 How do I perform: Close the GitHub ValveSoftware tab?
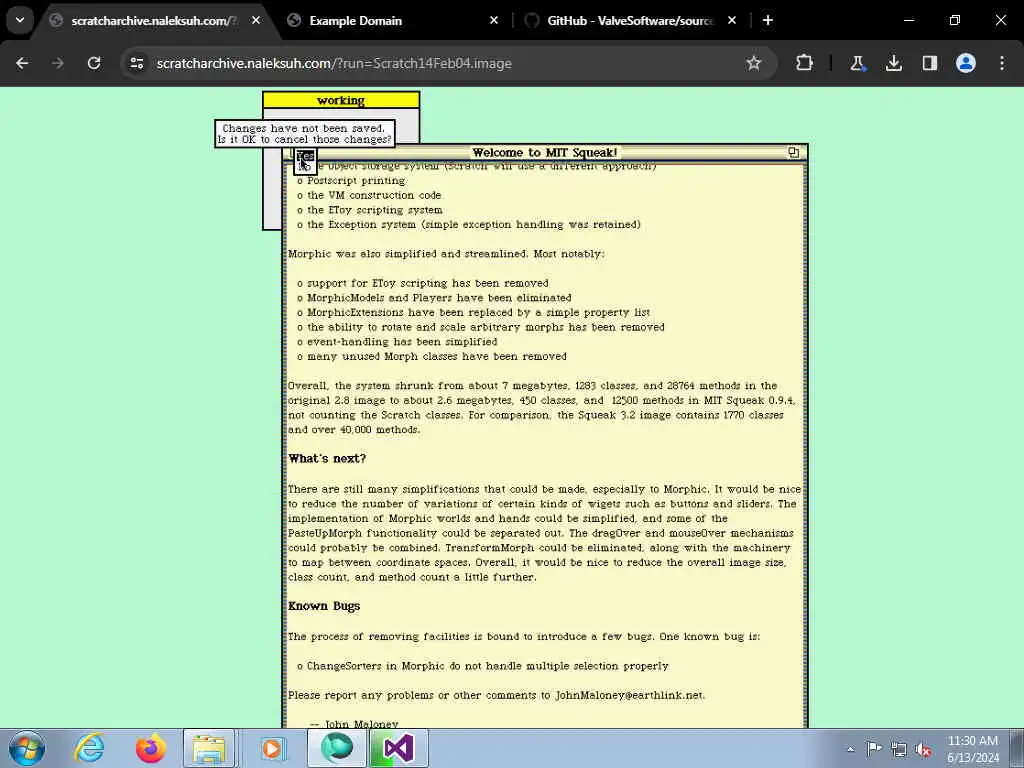[732, 20]
